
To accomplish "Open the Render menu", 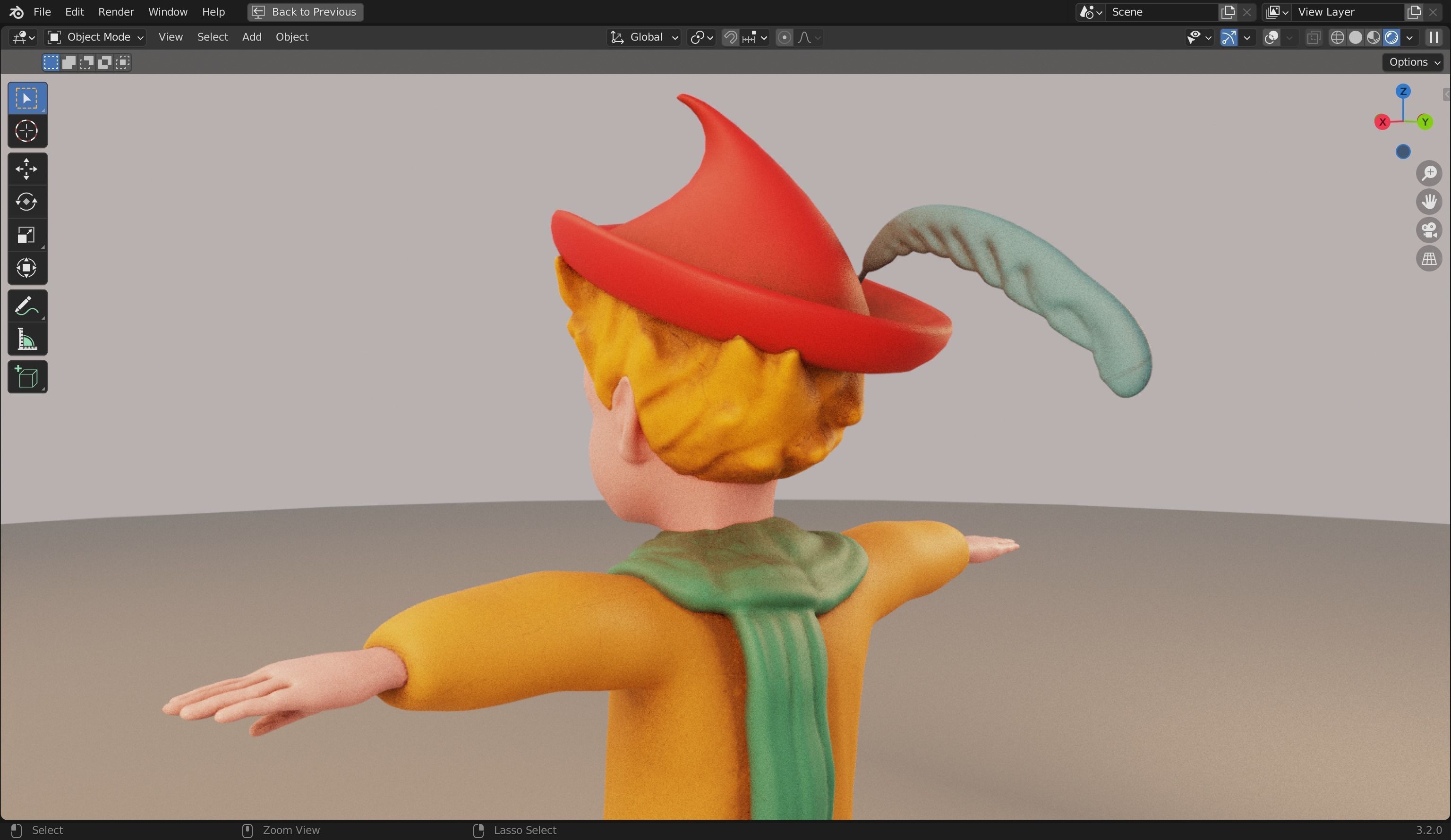I will (x=116, y=12).
